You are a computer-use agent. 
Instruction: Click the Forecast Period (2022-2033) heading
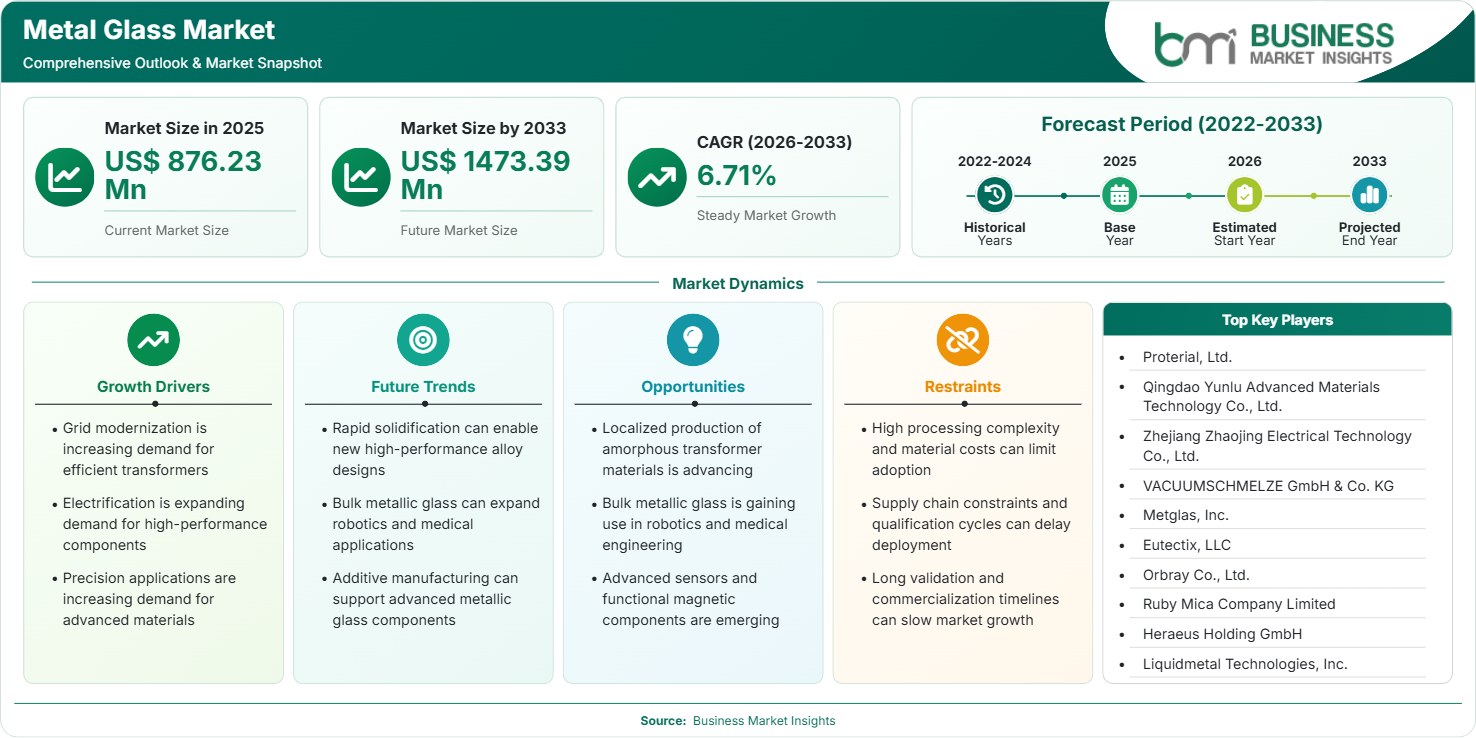click(x=1182, y=124)
